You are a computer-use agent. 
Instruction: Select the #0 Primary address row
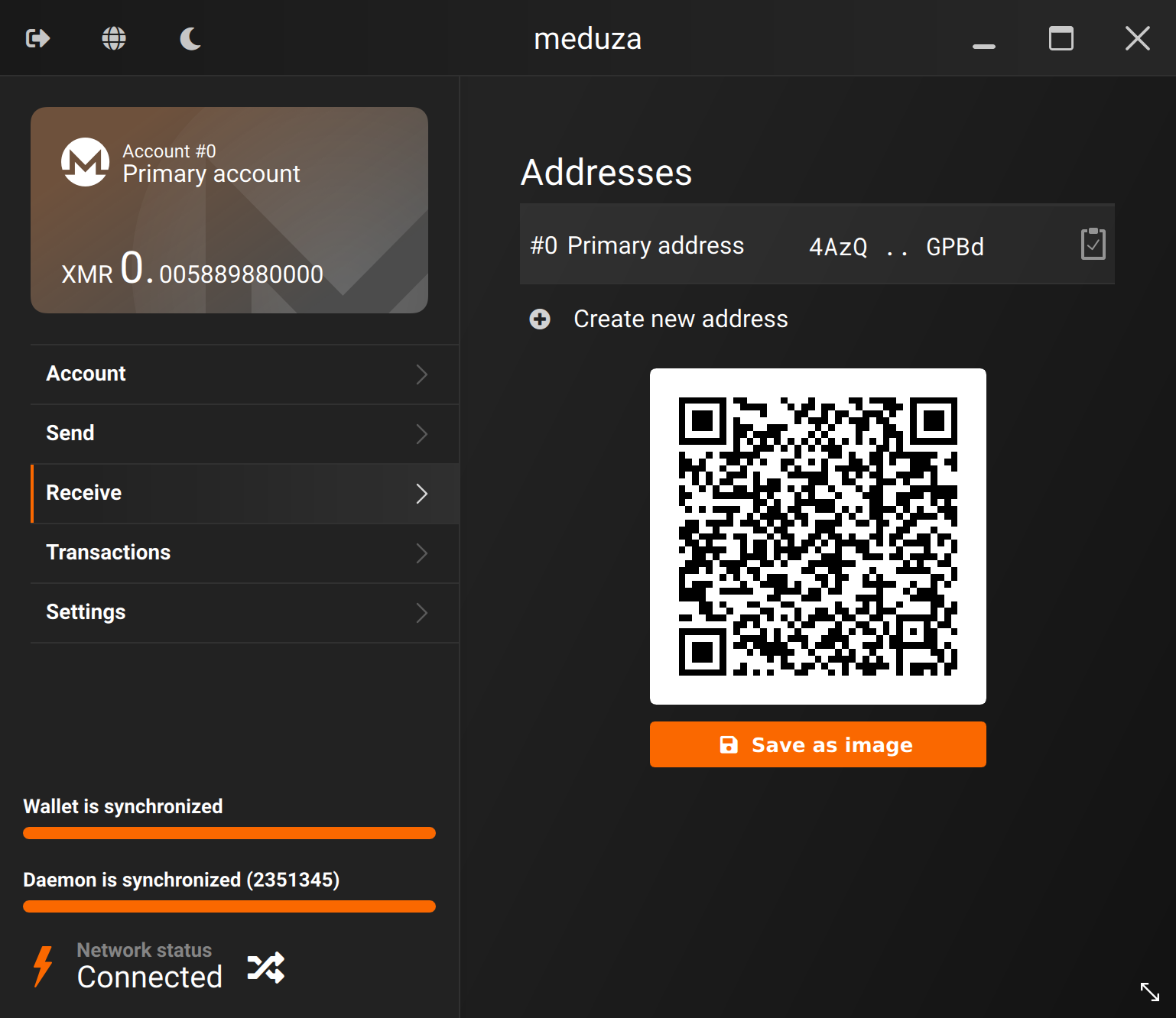click(765, 245)
